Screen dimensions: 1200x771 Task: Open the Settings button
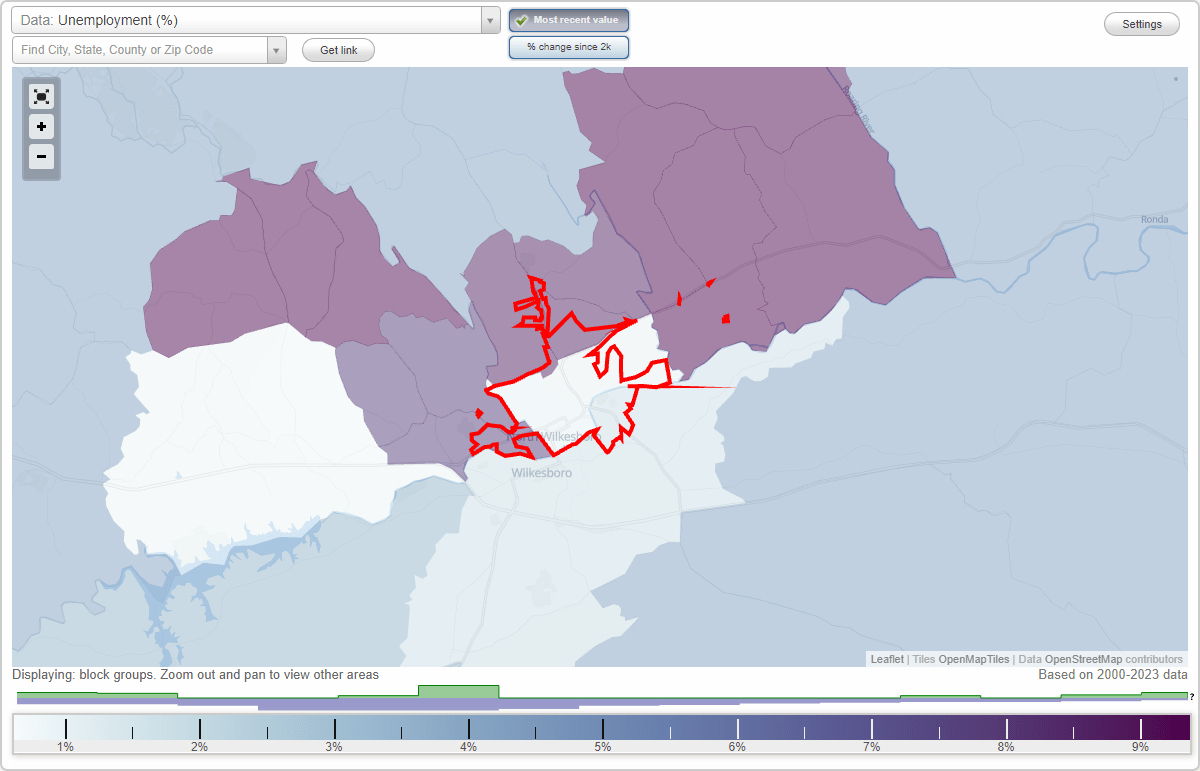(1142, 24)
